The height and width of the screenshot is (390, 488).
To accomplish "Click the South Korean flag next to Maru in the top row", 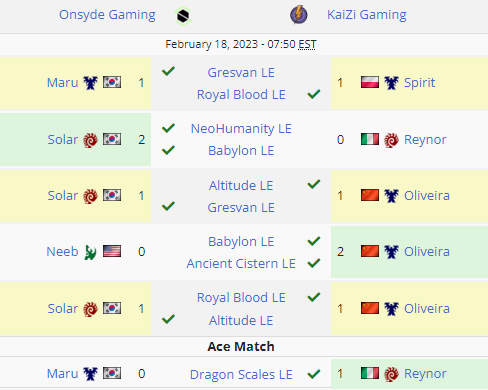I will tap(112, 82).
